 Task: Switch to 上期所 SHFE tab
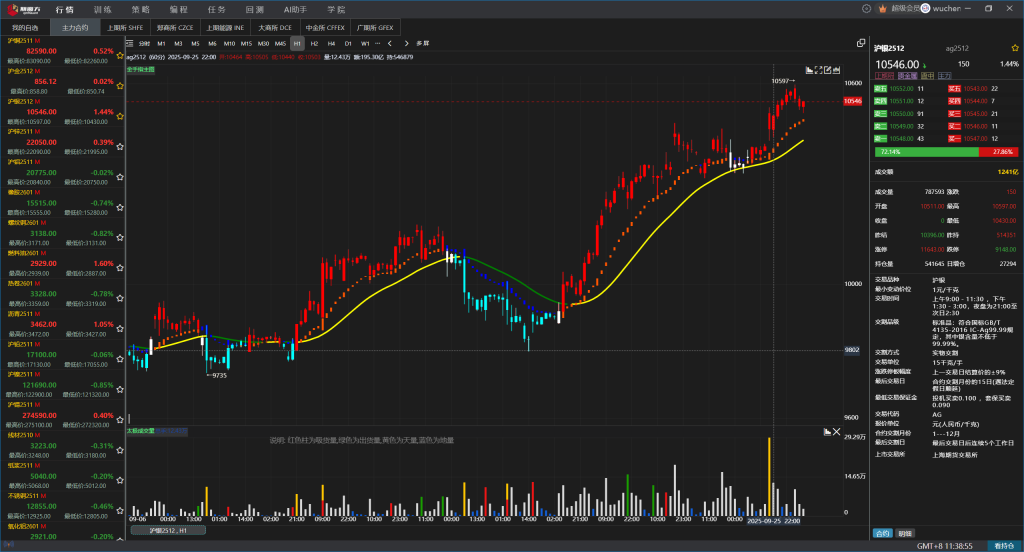(x=125, y=27)
